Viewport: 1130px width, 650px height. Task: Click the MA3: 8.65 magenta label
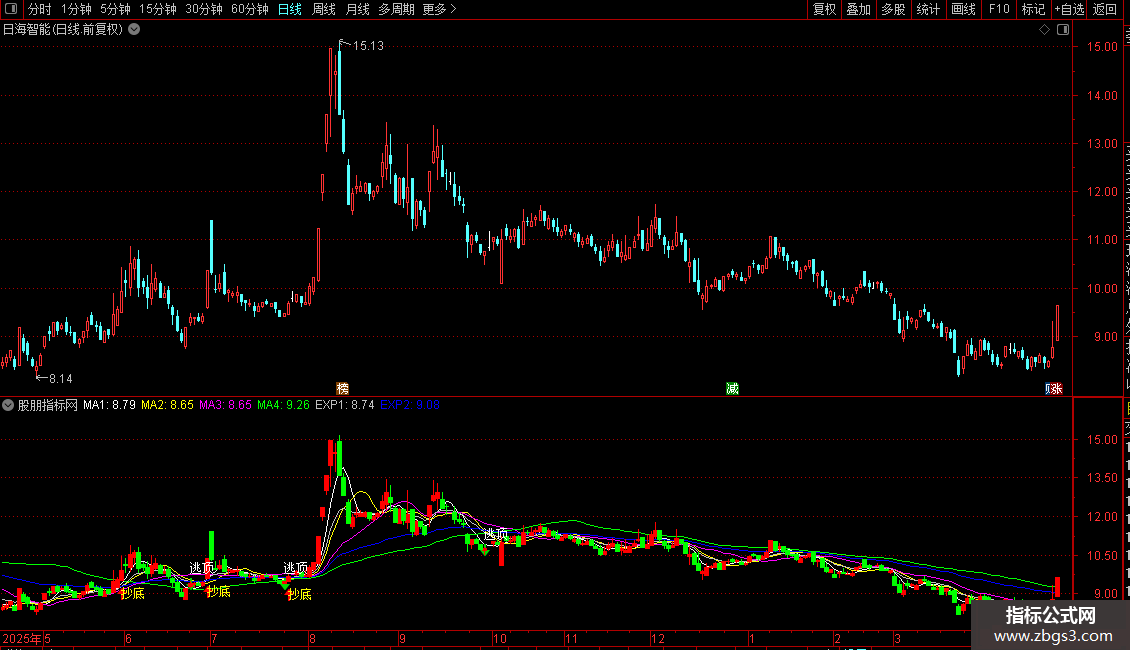pyautogui.click(x=226, y=405)
